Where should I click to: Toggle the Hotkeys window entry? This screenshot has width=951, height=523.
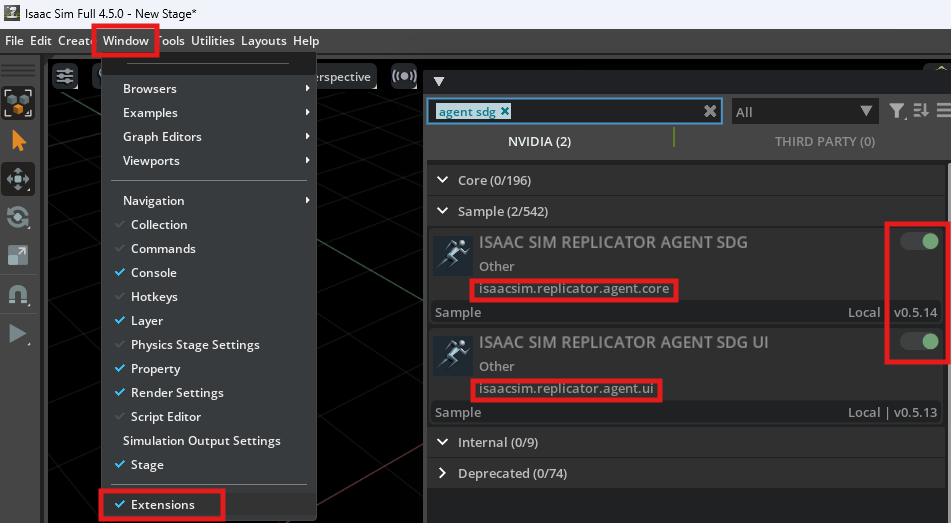[209, 297]
